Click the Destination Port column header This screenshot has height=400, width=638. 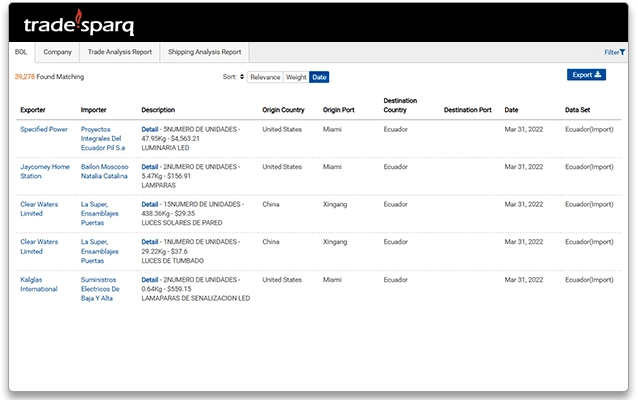[x=468, y=110]
